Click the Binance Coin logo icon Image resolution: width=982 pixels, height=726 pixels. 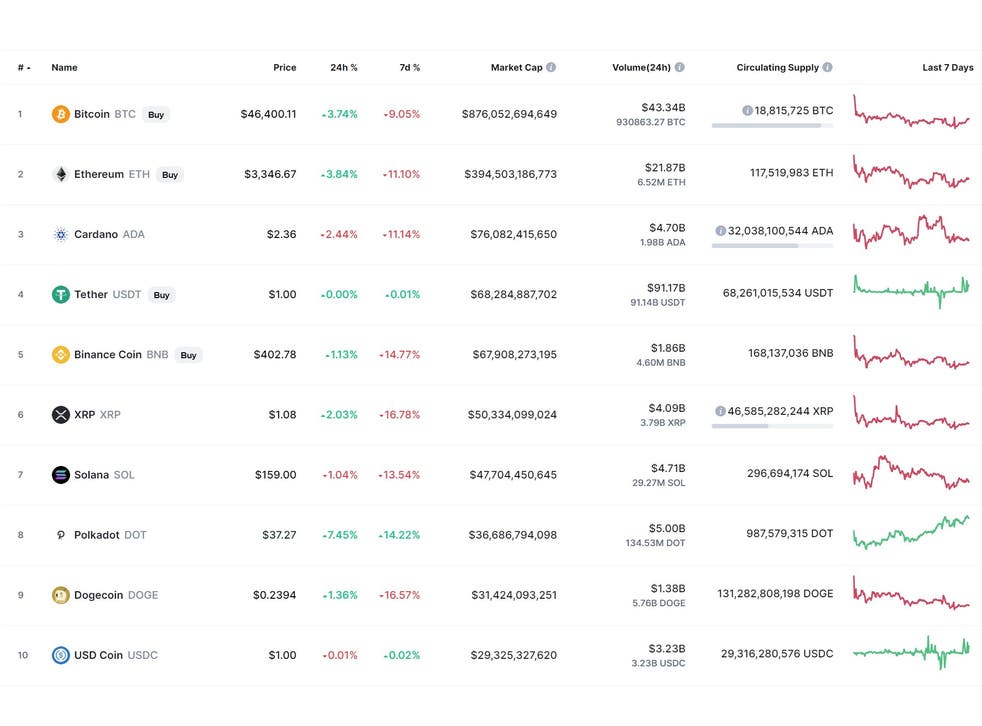click(x=61, y=355)
